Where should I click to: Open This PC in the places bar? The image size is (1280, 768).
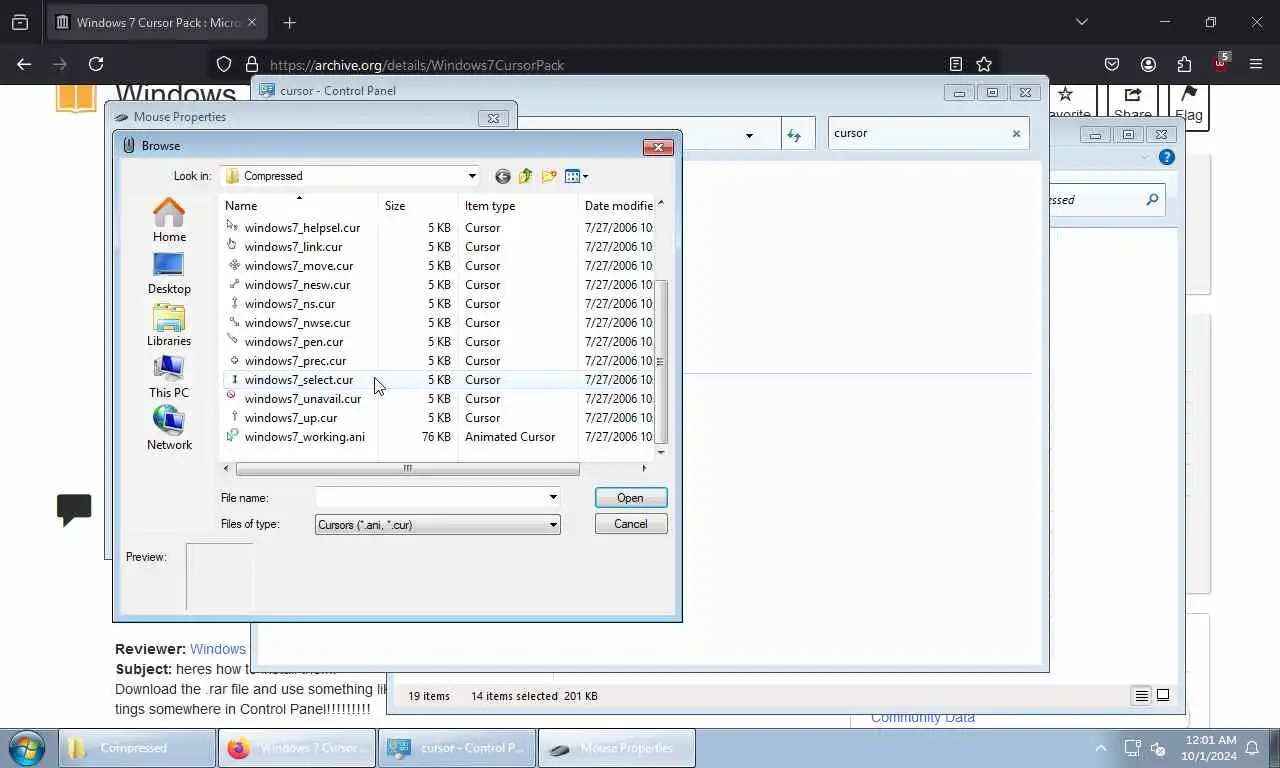(169, 376)
